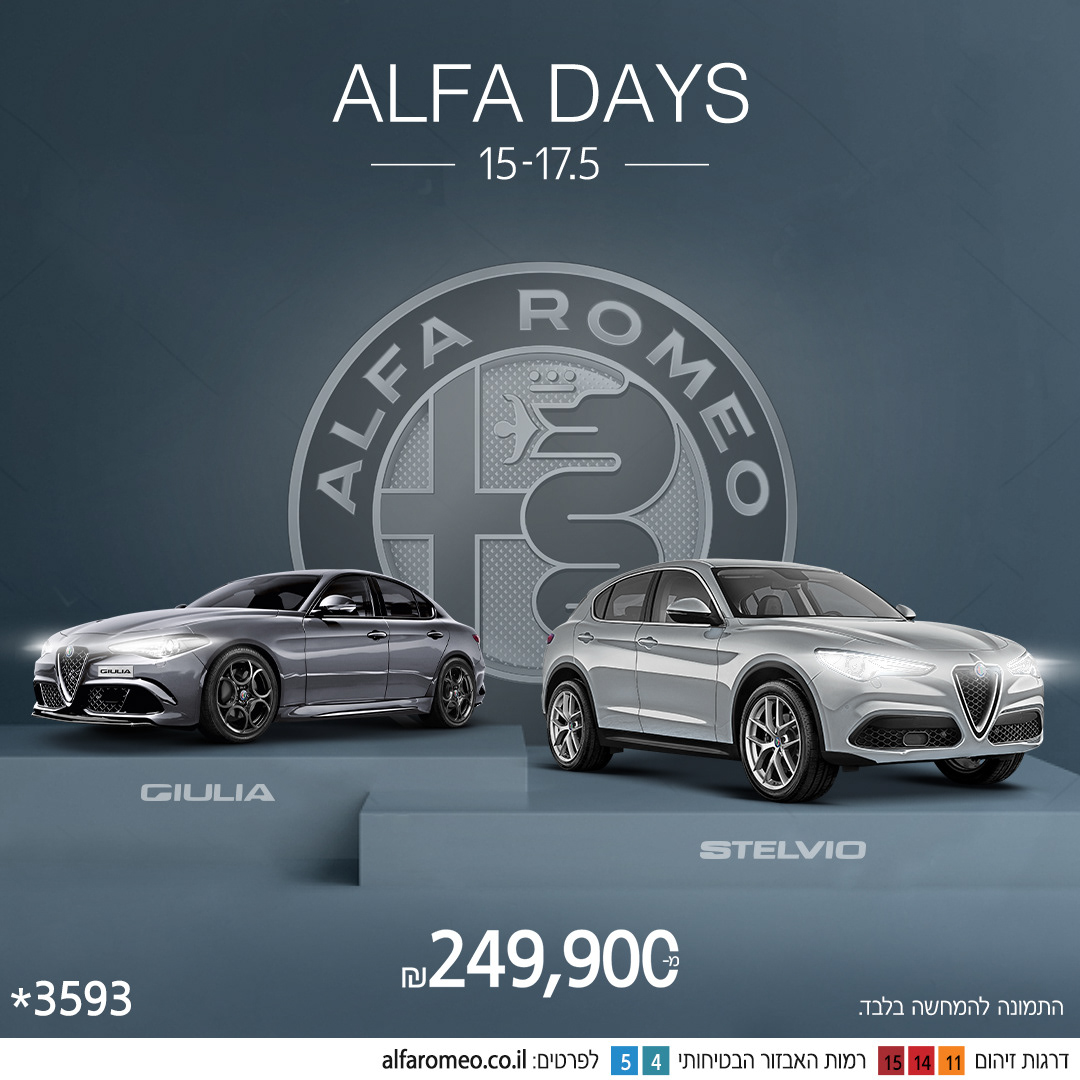Image resolution: width=1080 pixels, height=1080 pixels.
Task: Click the shekel currency symbol
Action: point(415,975)
